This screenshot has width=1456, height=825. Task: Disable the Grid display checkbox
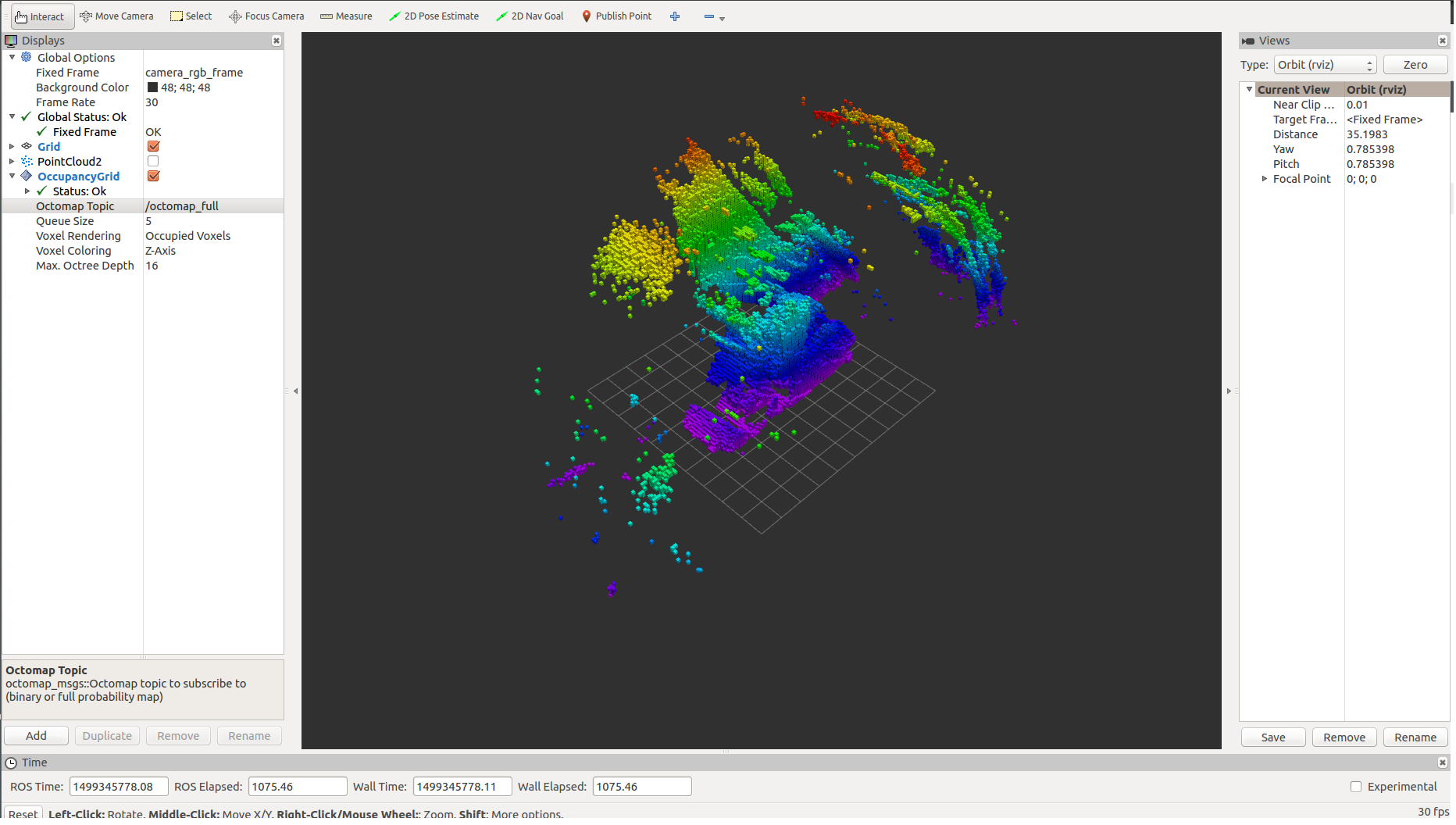click(153, 147)
